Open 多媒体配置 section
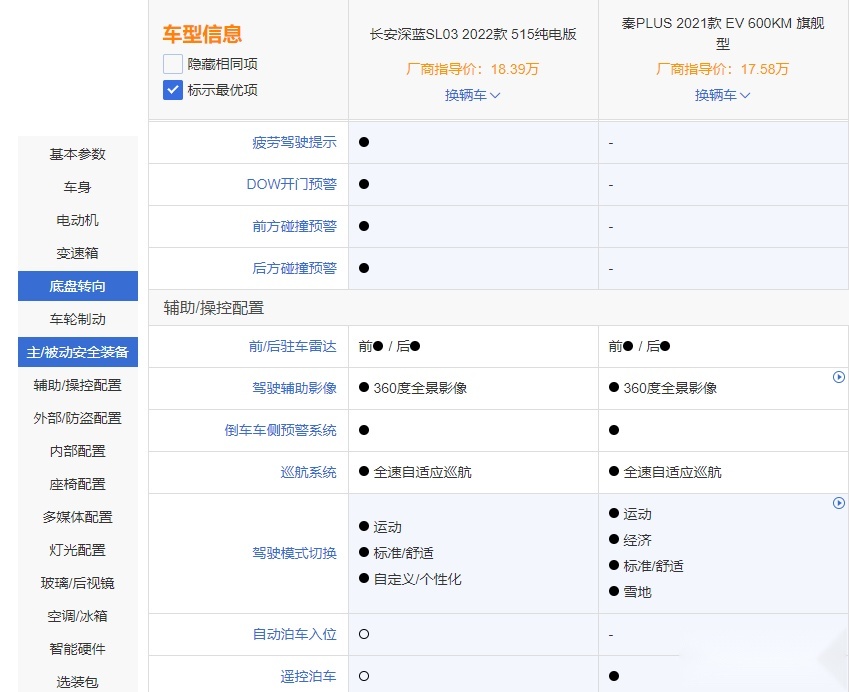849x692 pixels. tap(77, 517)
